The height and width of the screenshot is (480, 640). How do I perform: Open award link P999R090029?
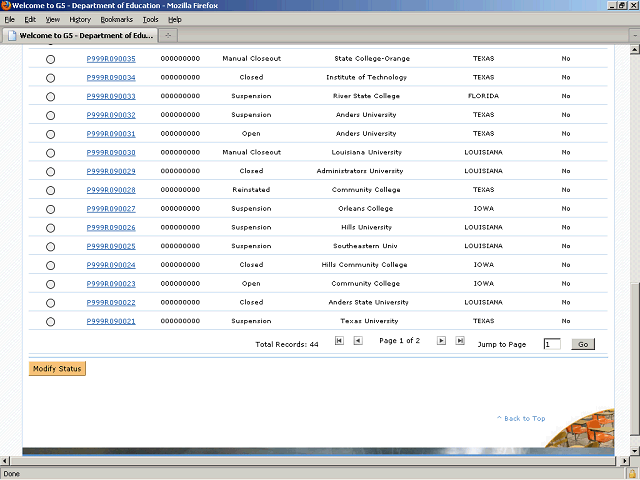(x=111, y=171)
